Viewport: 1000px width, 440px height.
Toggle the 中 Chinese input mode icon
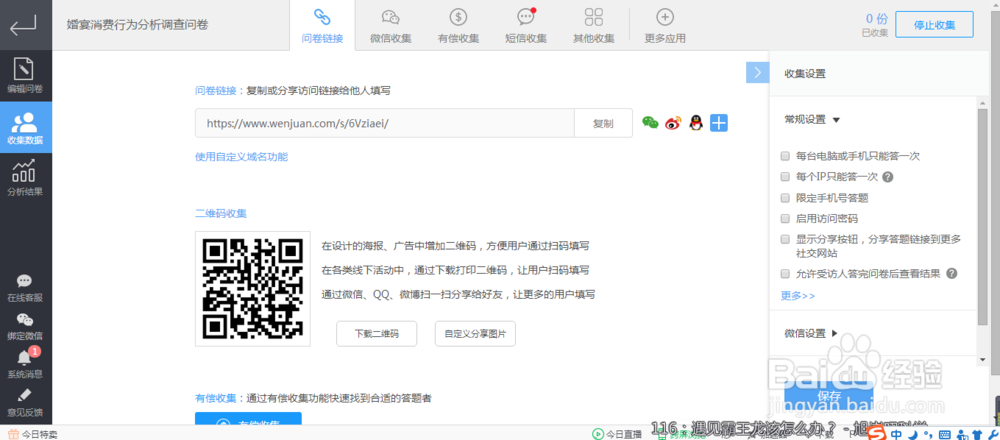[x=896, y=434]
